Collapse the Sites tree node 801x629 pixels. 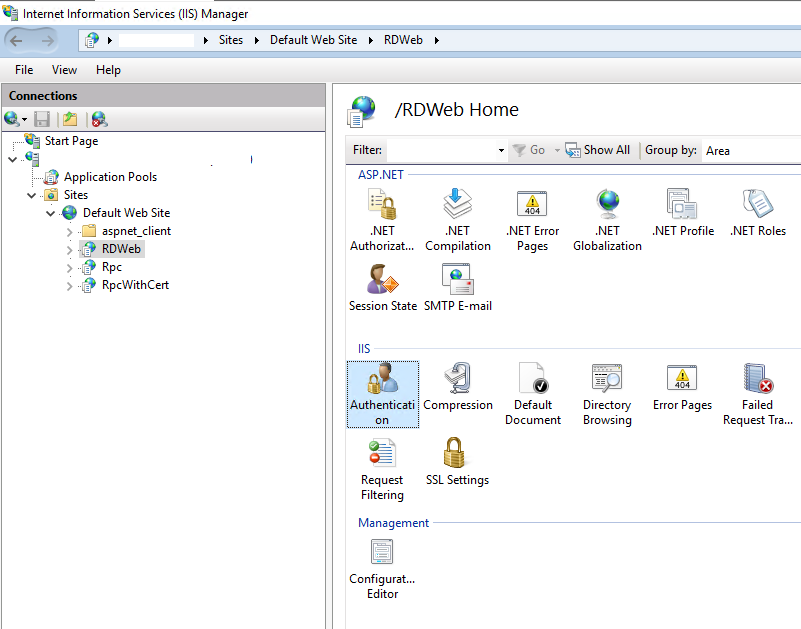pos(32,195)
